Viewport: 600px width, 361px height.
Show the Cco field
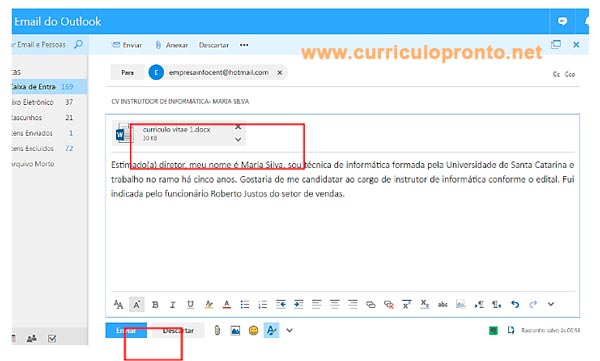(570, 74)
